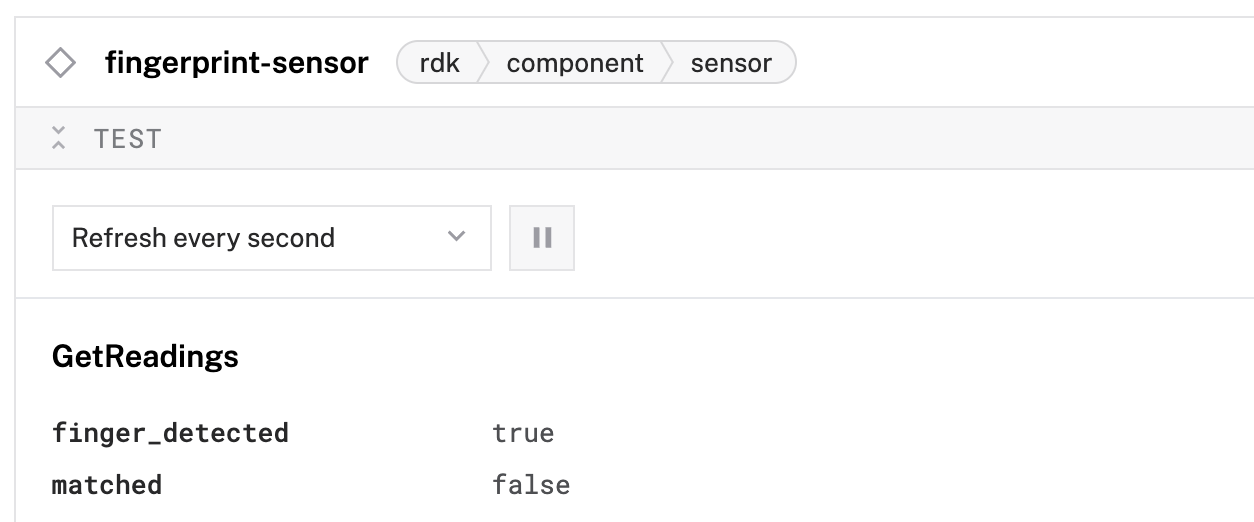Click the finger_detected reading label
Viewport: 1254px width, 522px height.
tap(170, 433)
